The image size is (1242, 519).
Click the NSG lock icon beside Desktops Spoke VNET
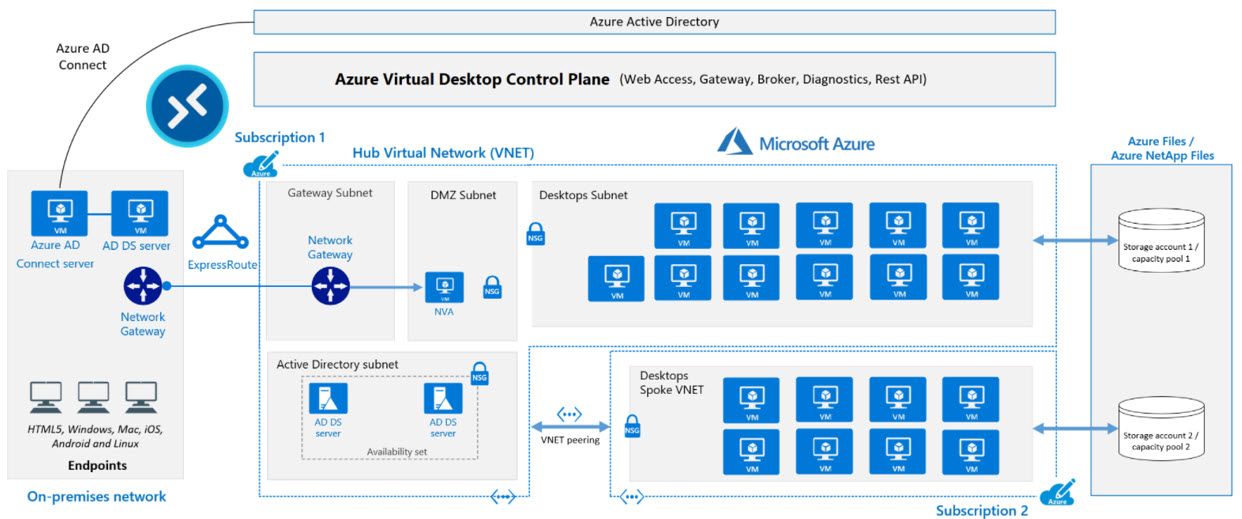[x=632, y=426]
